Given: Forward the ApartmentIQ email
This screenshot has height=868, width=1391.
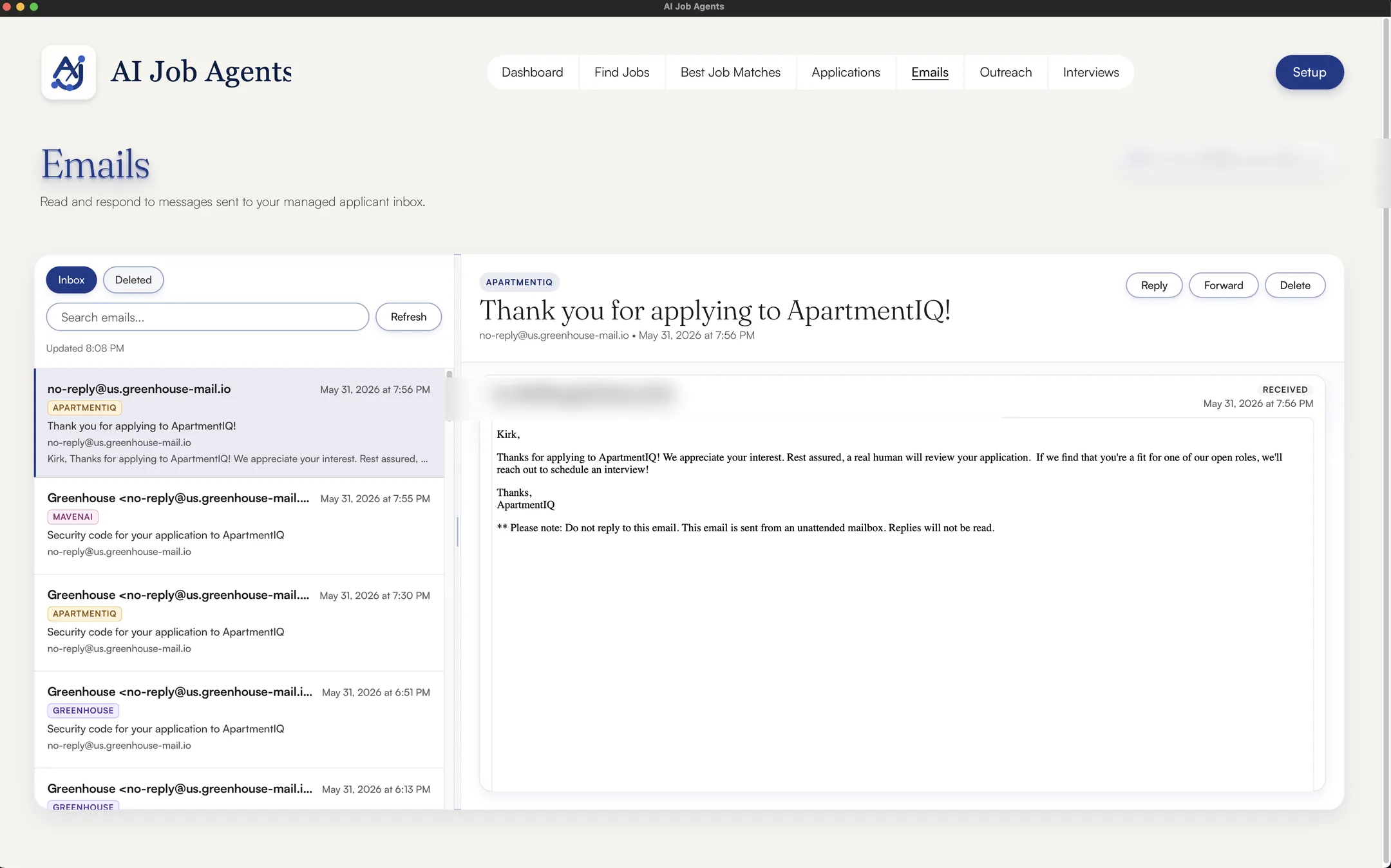Looking at the screenshot, I should [1224, 285].
